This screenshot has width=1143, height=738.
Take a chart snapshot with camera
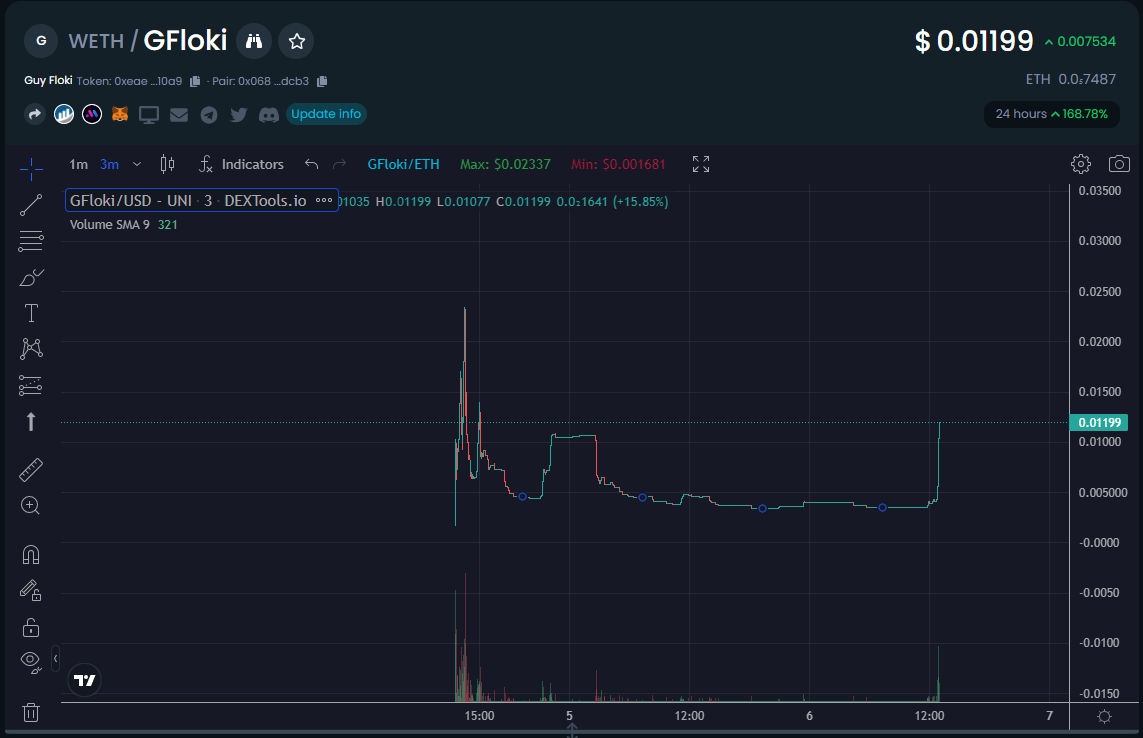(x=1119, y=164)
